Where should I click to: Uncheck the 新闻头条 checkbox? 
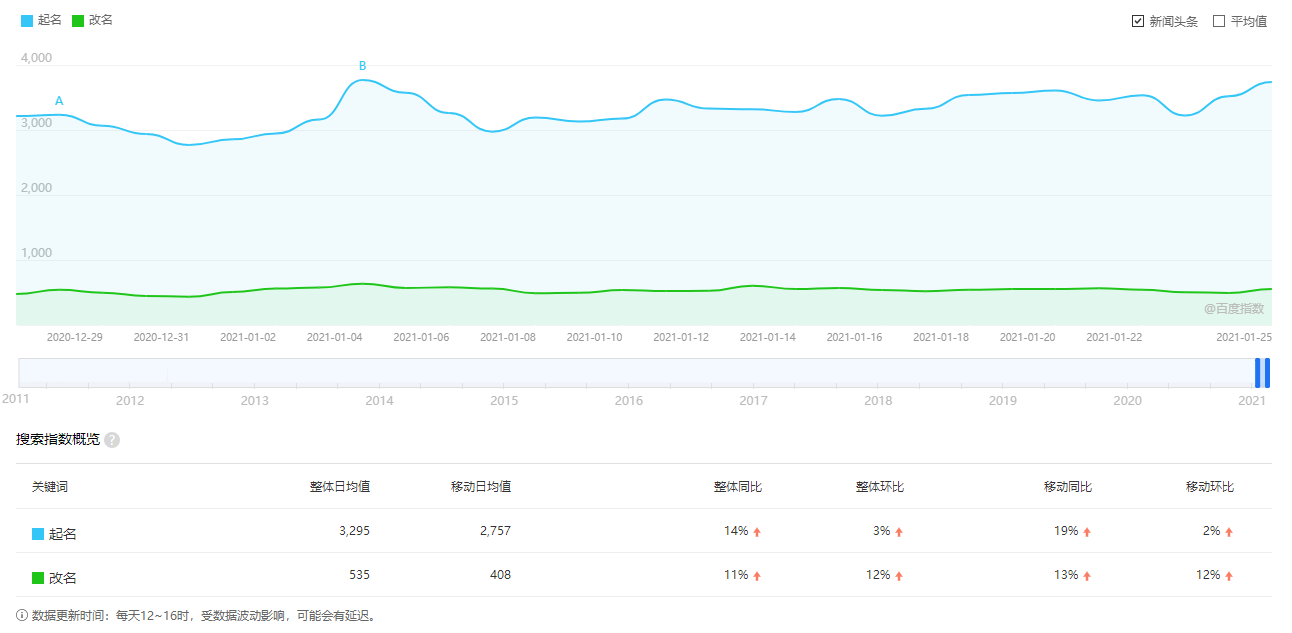pos(1137,19)
